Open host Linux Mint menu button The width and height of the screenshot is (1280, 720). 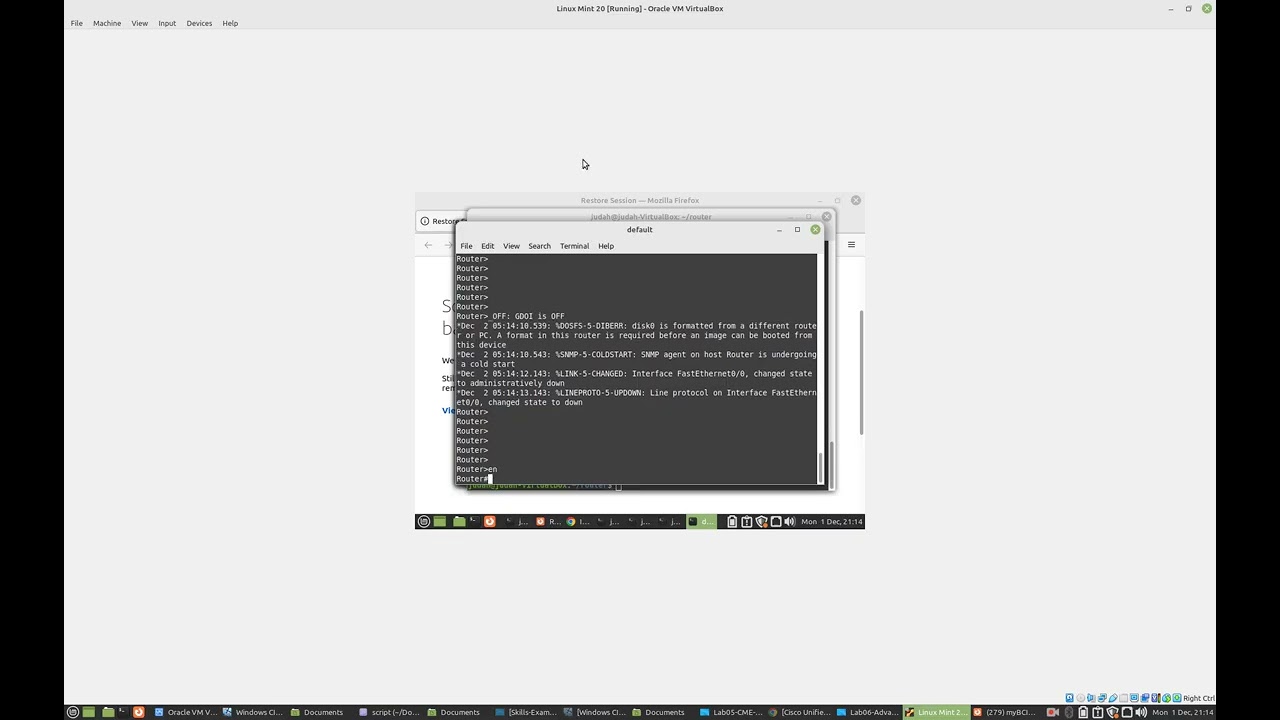click(x=73, y=712)
